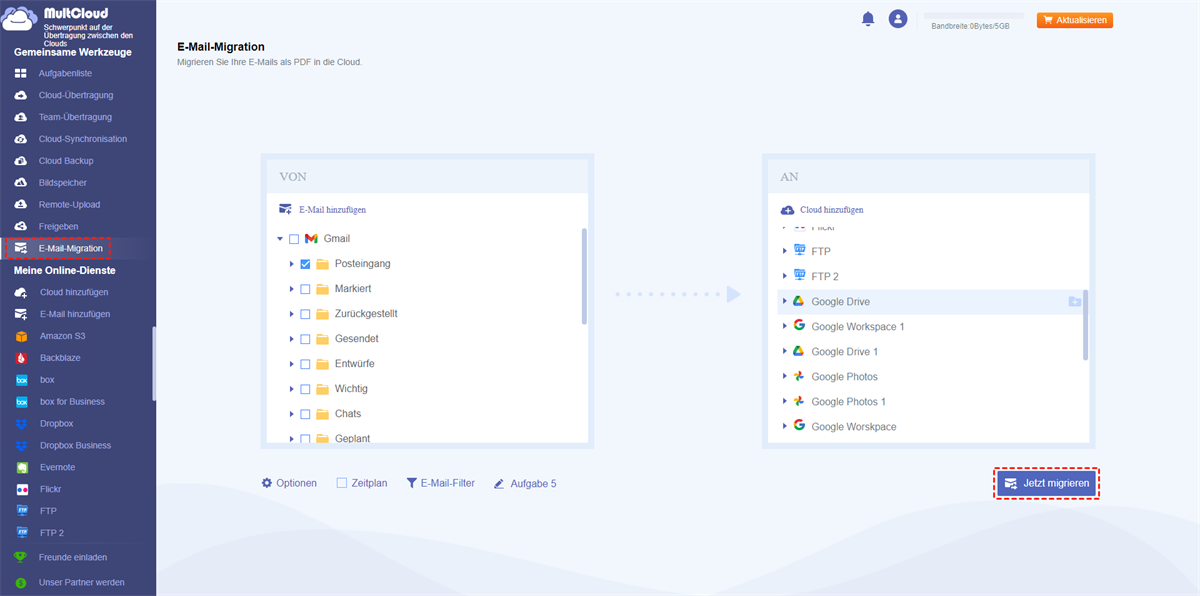Click the Jetzt migrieren button
Viewport: 1200px width, 596px height.
(1046, 483)
